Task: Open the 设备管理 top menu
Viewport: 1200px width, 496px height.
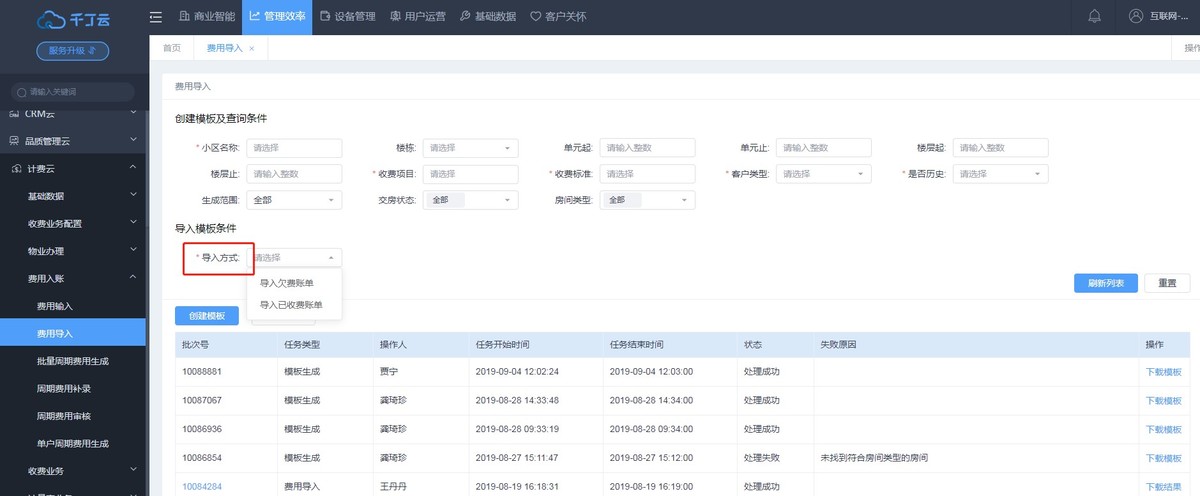Action: (x=348, y=16)
